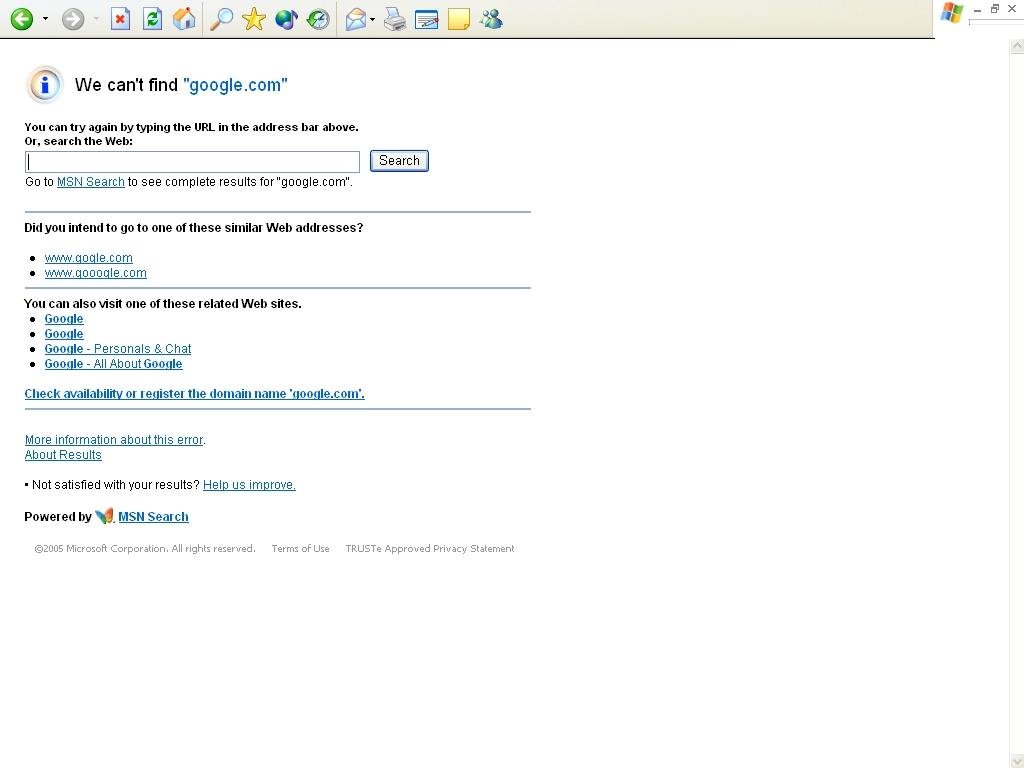This screenshot has width=1024, height=768.
Task: Restore down the browser window
Action: 995,9
